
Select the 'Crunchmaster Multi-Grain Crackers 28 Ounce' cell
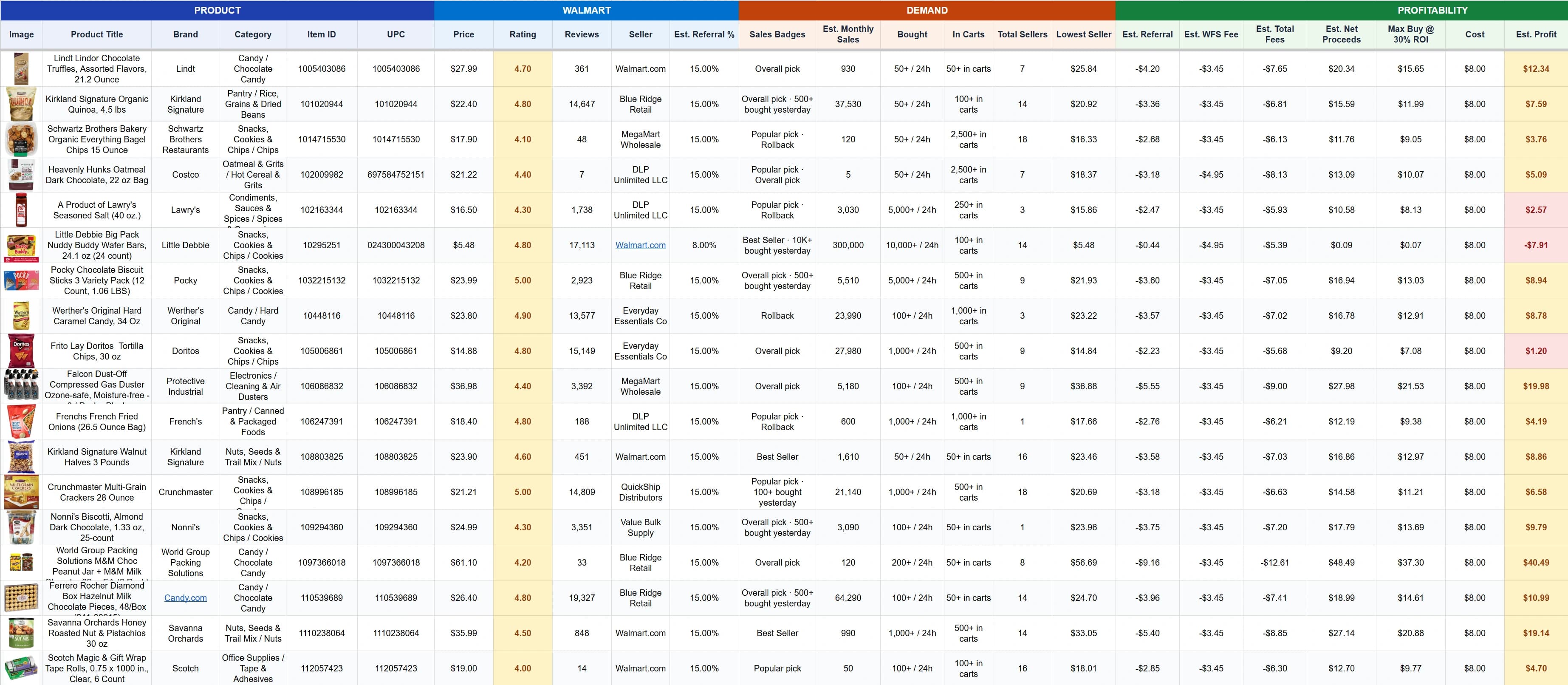(97, 492)
